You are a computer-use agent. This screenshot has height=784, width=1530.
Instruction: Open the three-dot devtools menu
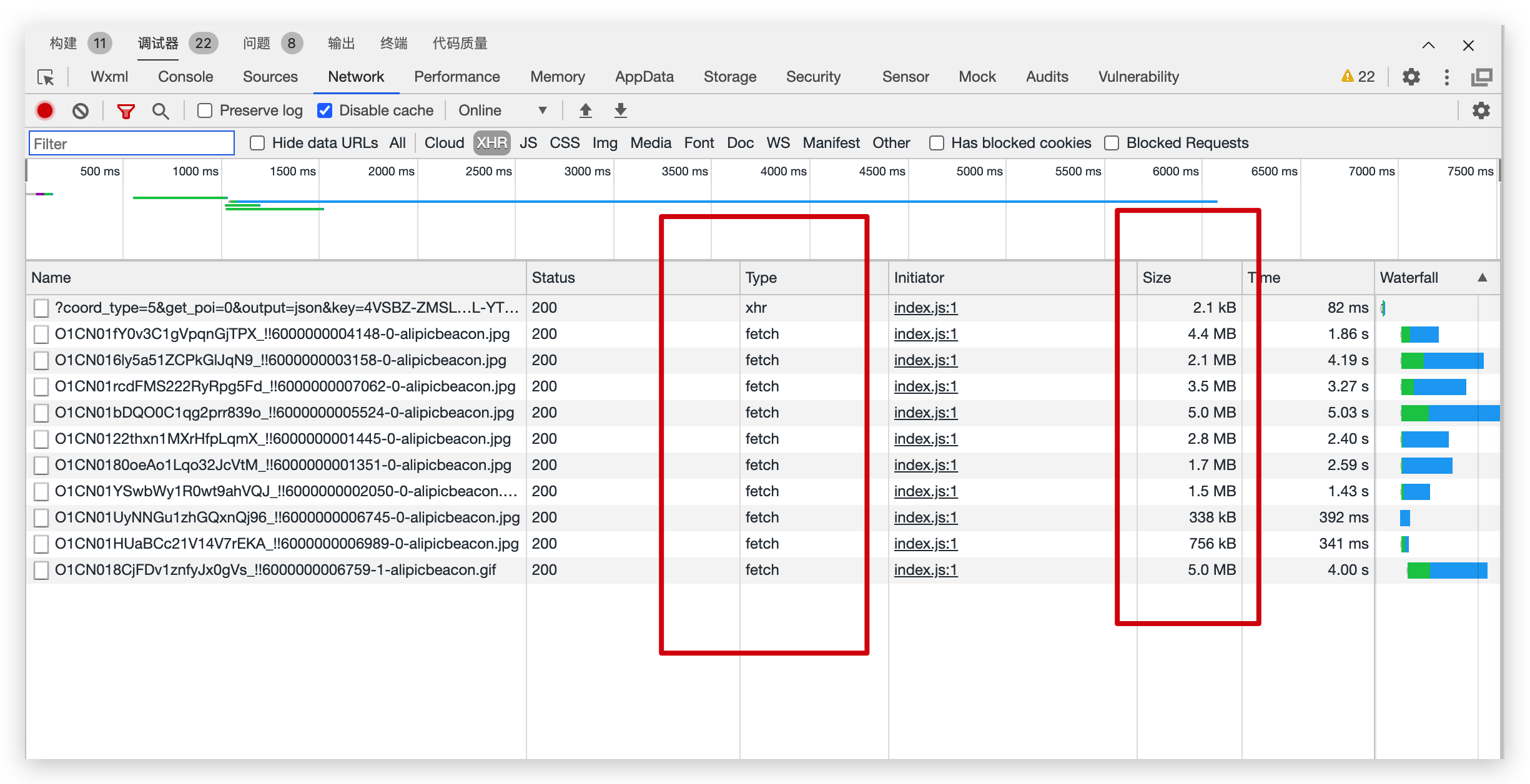tap(1446, 77)
